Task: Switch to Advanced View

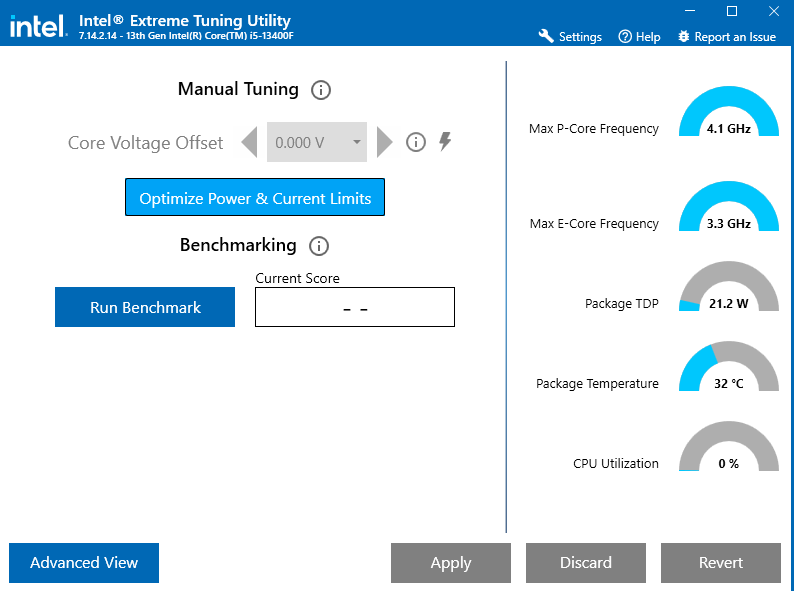Action: tap(84, 563)
